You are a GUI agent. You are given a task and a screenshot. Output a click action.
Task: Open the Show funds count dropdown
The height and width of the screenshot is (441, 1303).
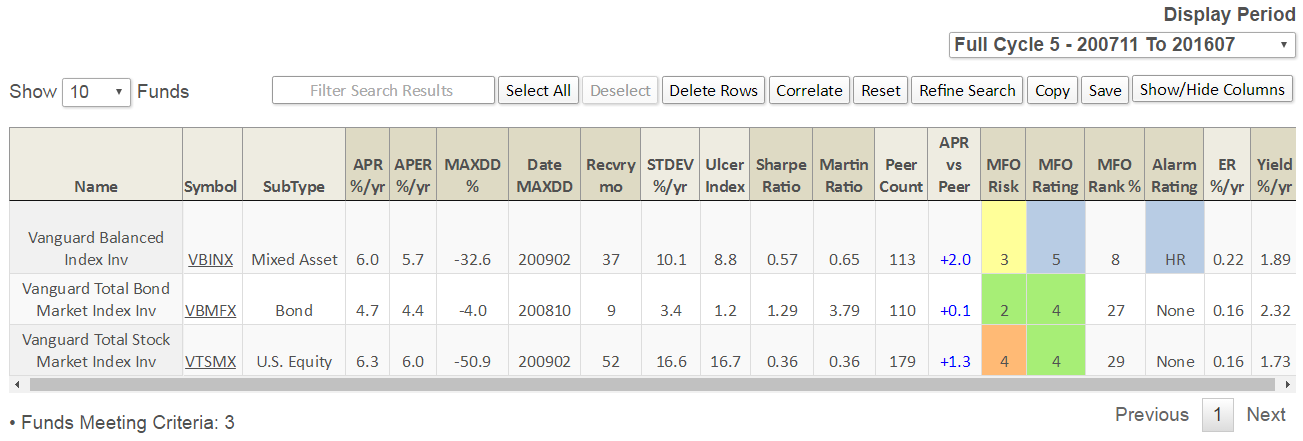(x=97, y=92)
